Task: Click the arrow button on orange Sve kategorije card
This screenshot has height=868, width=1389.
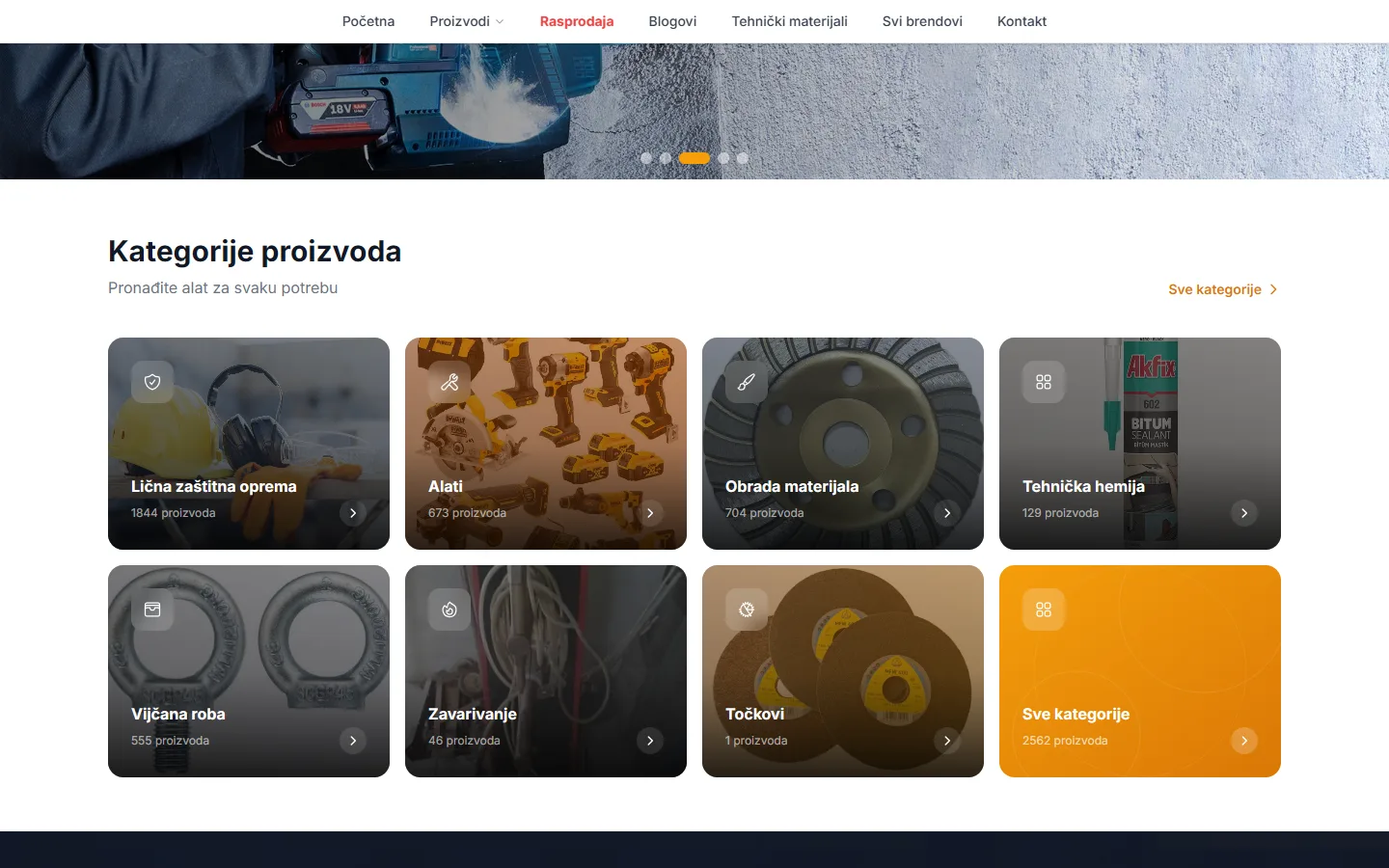Action: coord(1244,741)
